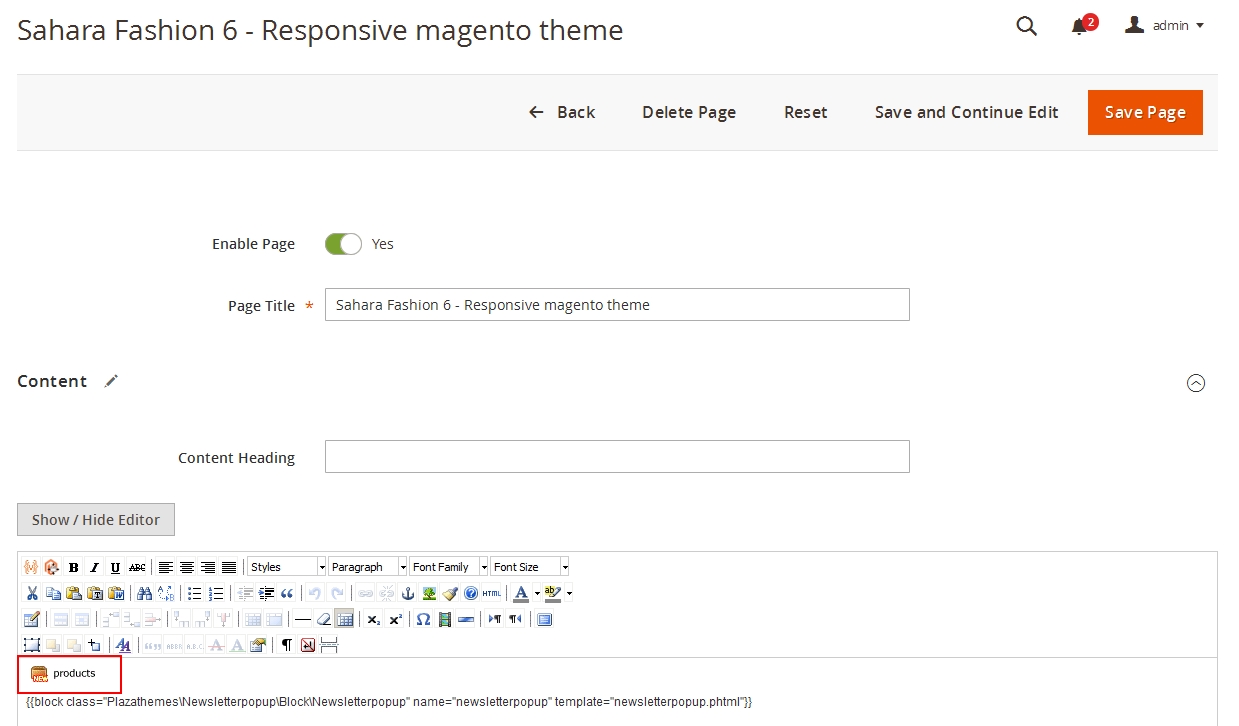Screen dimensions: 1239x726
Task: Open the notifications bell icon
Action: coord(1079,27)
